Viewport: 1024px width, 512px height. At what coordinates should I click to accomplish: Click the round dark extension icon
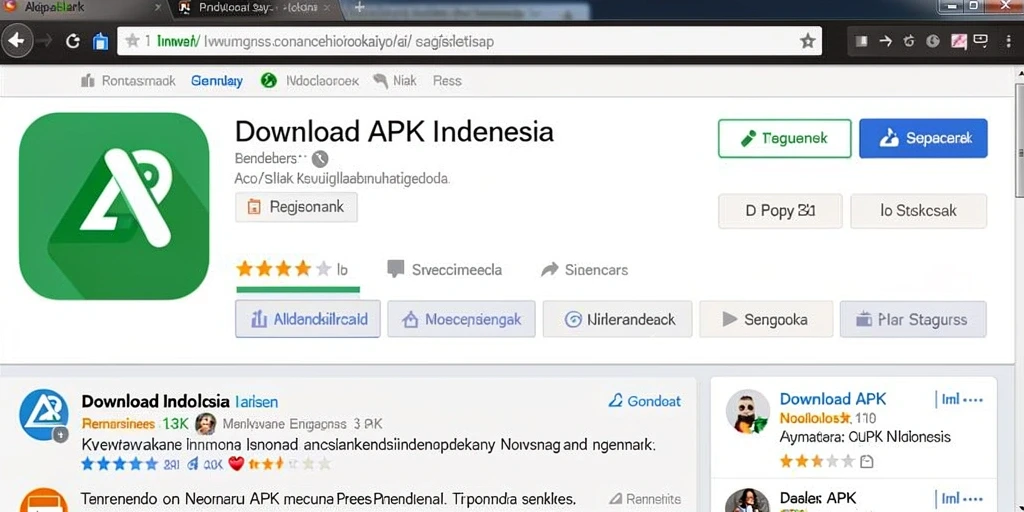pos(933,41)
